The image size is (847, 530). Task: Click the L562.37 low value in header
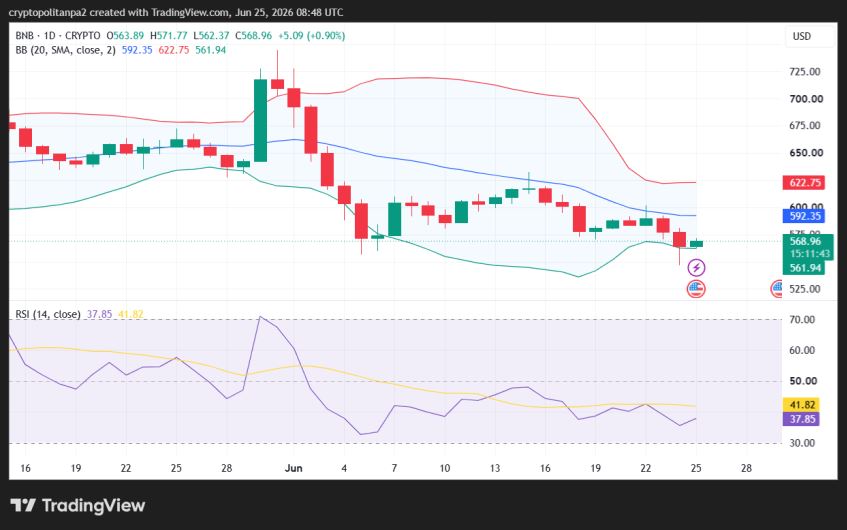click(211, 36)
